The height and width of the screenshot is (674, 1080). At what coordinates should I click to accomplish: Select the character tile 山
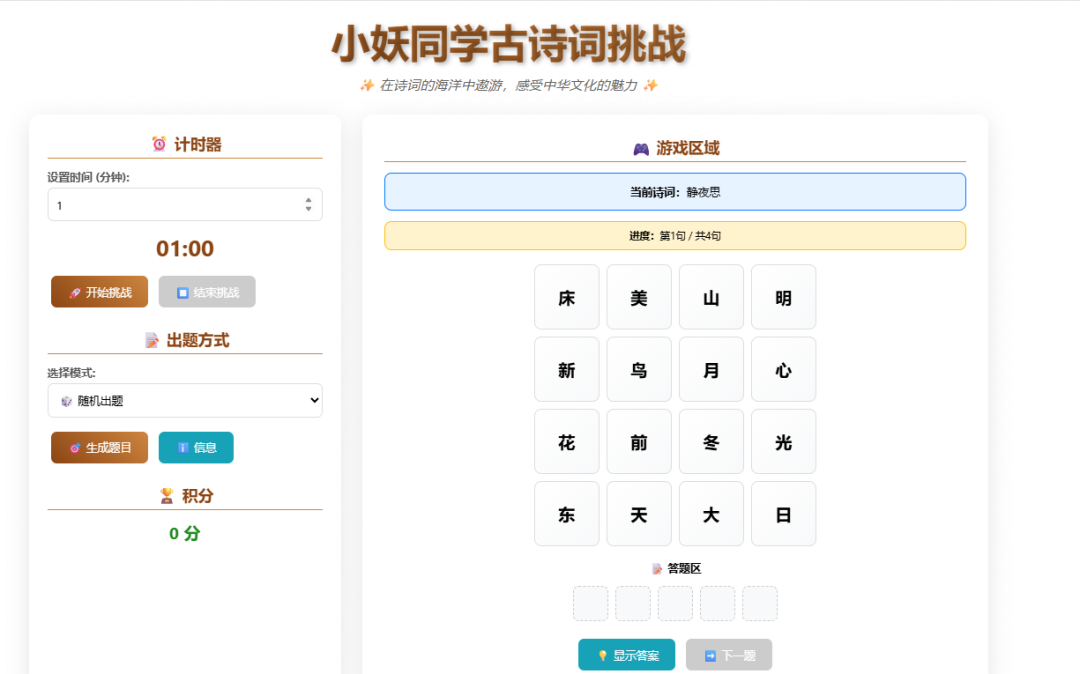click(x=712, y=297)
